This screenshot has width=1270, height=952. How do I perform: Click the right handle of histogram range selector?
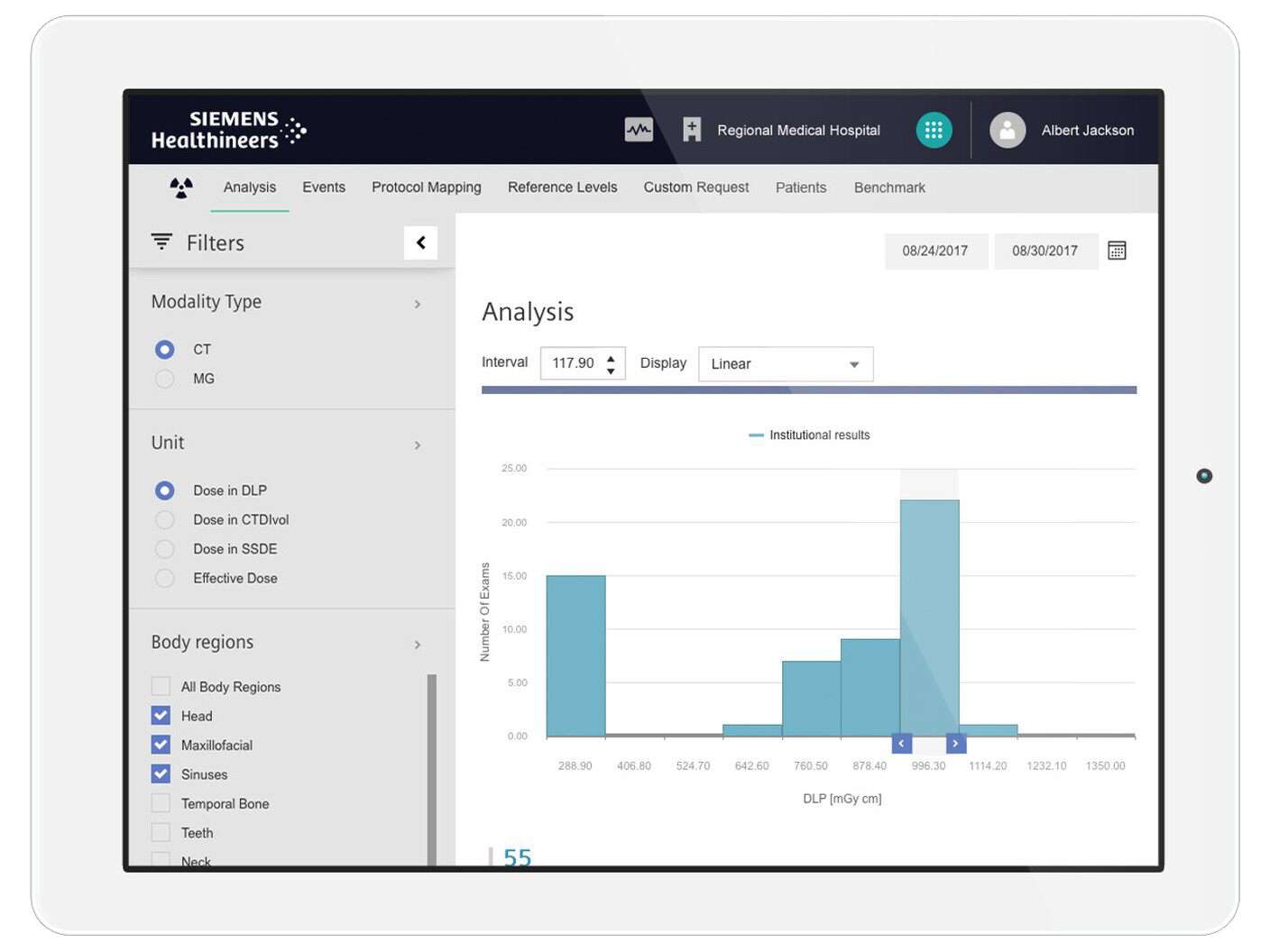click(955, 743)
